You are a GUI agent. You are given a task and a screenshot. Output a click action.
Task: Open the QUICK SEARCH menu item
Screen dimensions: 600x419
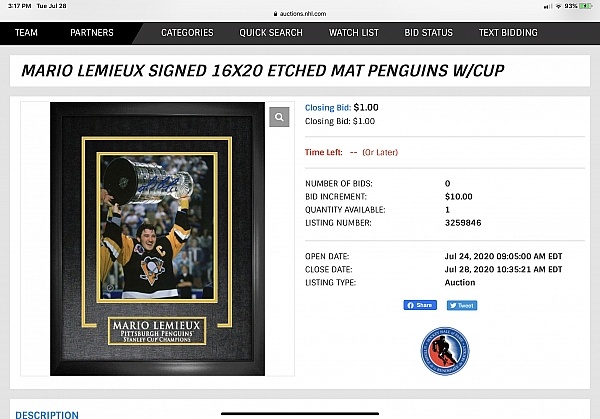pyautogui.click(x=271, y=33)
